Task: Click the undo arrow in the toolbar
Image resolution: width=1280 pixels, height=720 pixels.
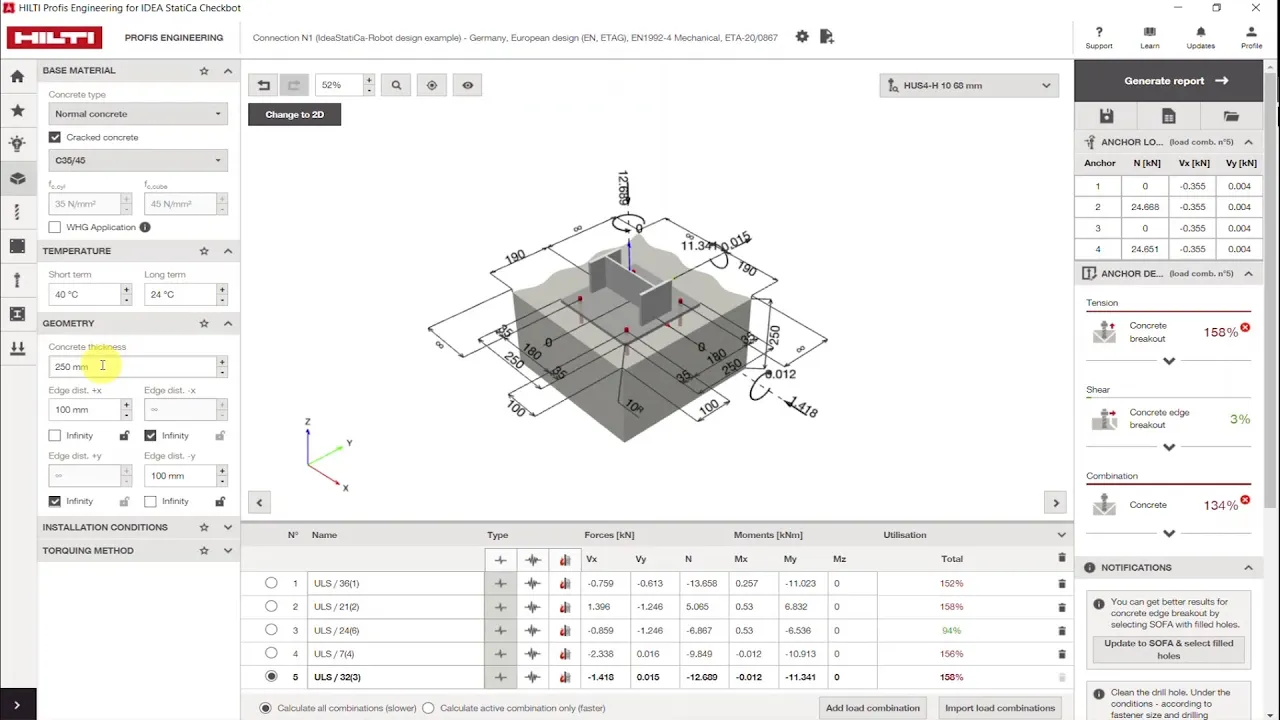Action: coord(264,86)
